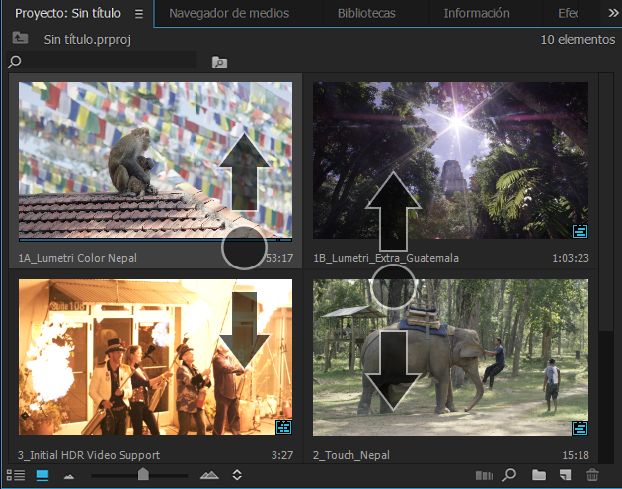Expand hidden panel tabs with double chevron
This screenshot has width=622, height=489.
coord(613,13)
